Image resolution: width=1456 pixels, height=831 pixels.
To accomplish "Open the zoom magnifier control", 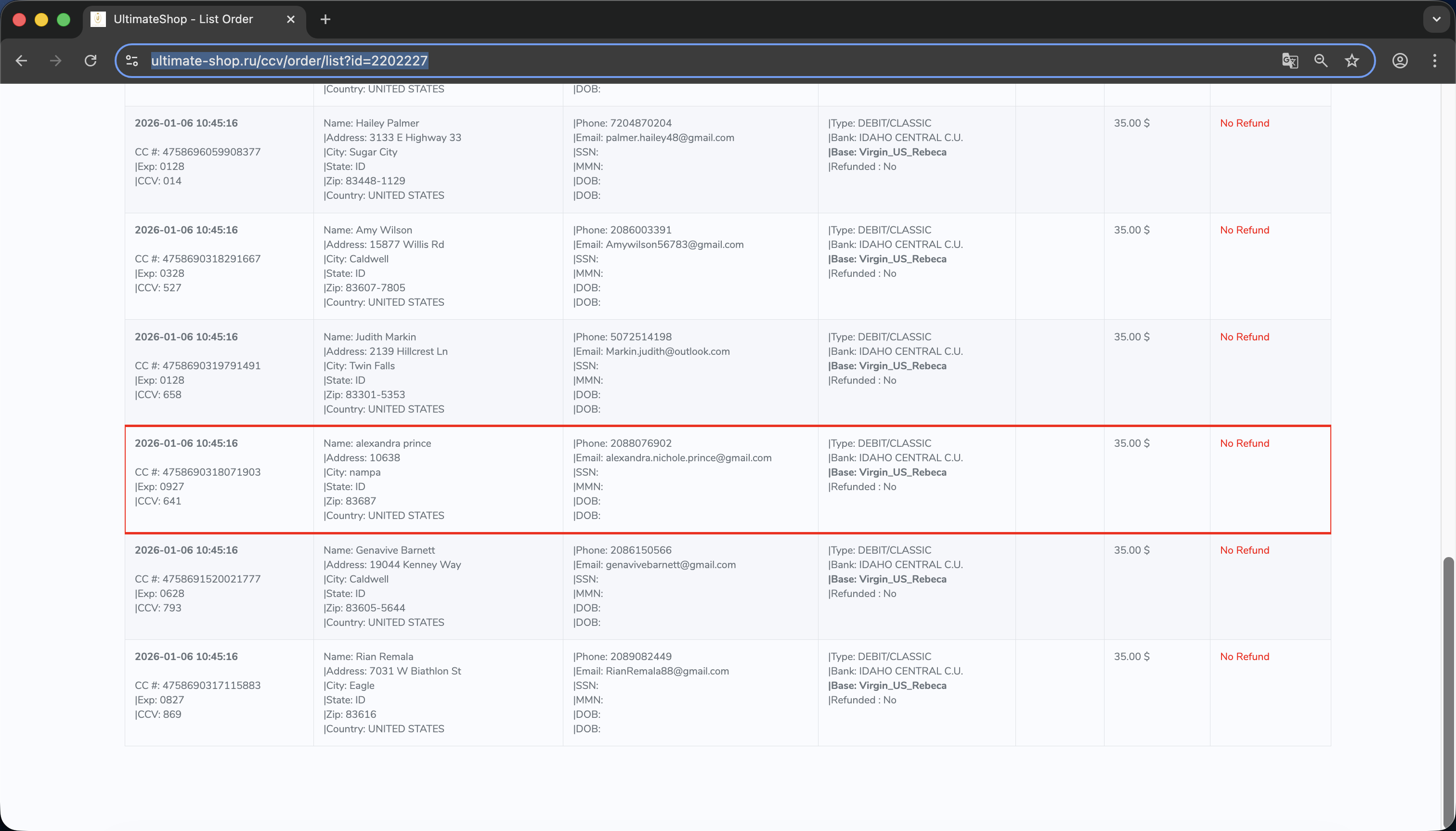I will pyautogui.click(x=1321, y=61).
